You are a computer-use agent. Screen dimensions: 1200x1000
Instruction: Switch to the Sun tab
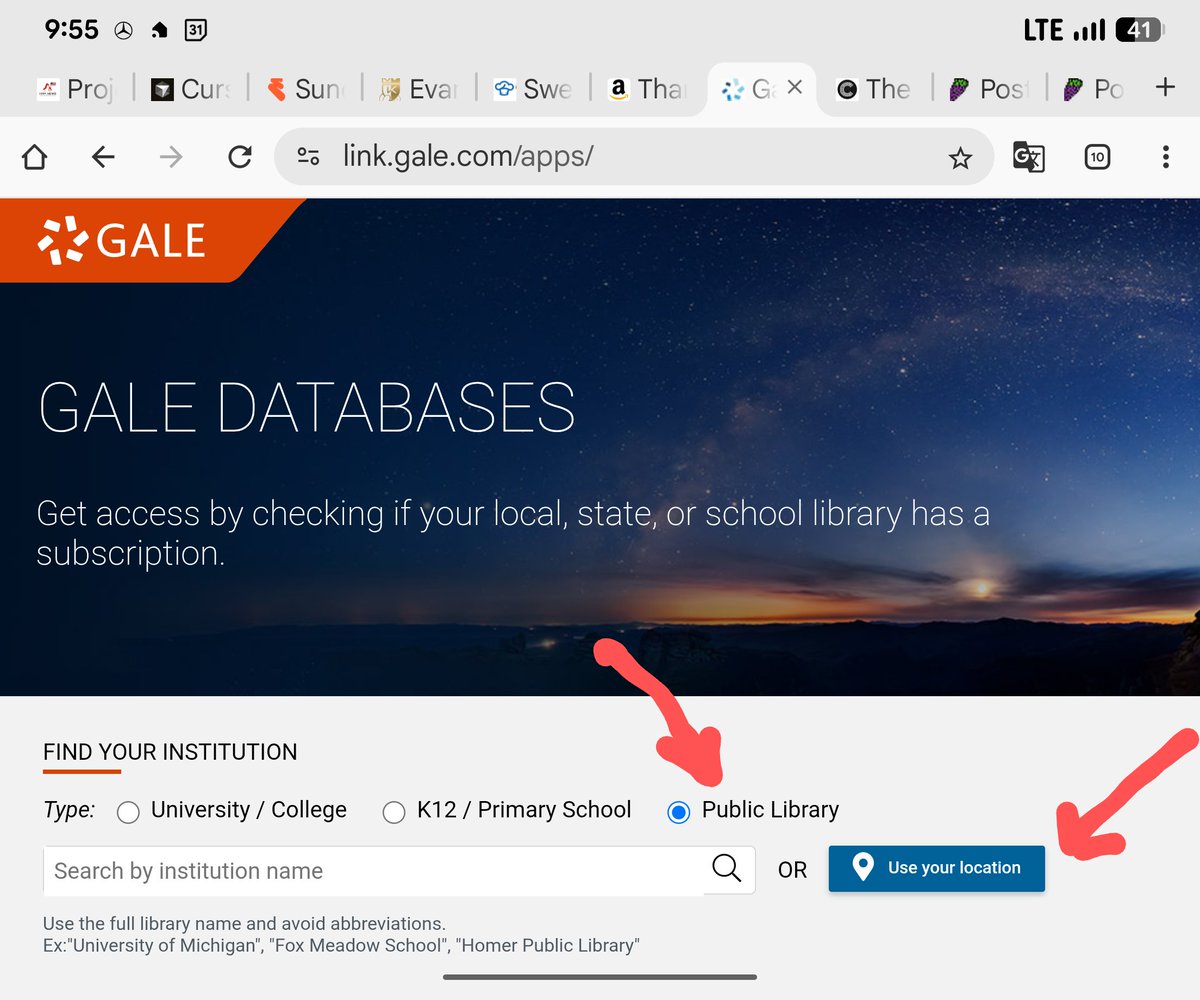pos(304,89)
